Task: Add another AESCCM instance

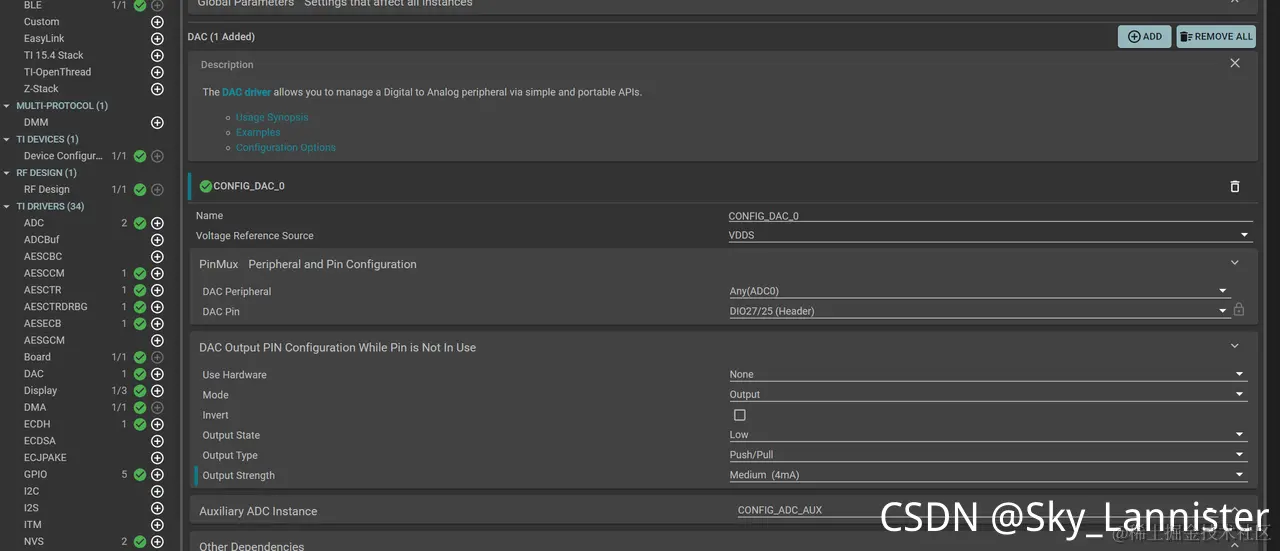Action: point(157,273)
